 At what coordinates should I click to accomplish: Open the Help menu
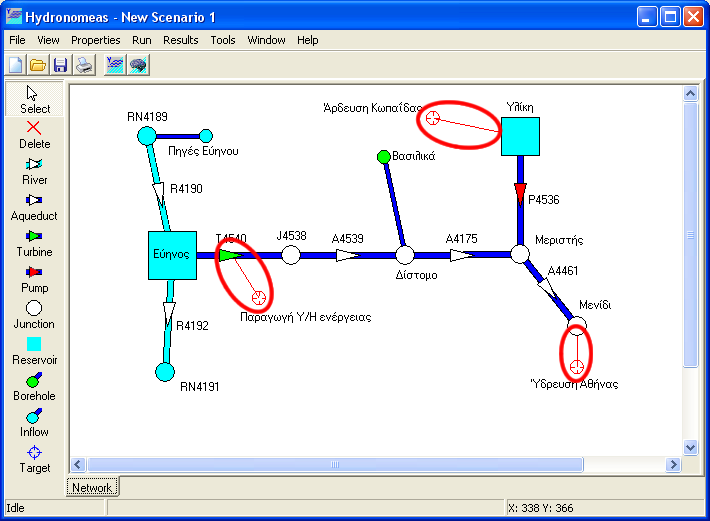[x=307, y=40]
